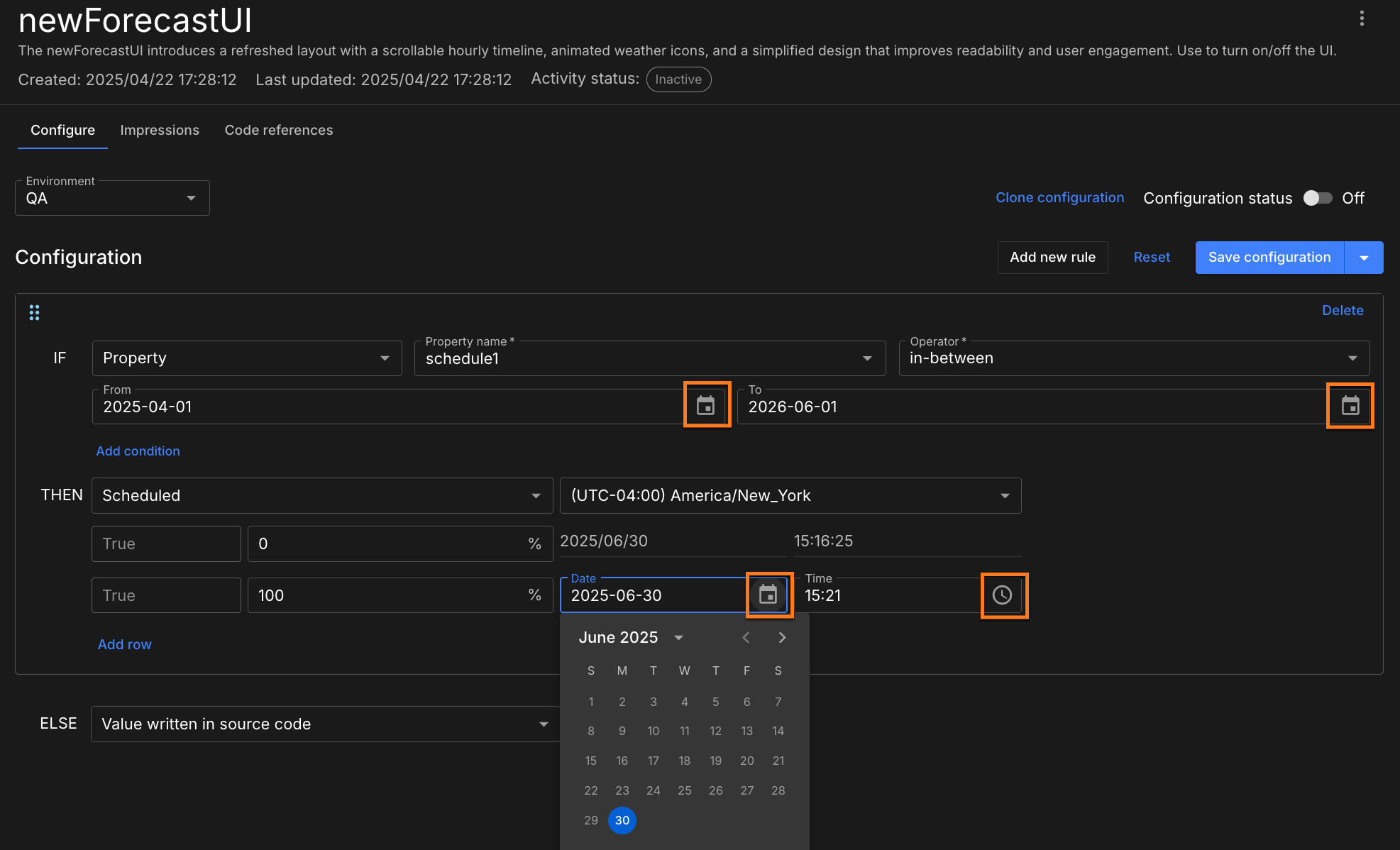Go to previous month in calendar
The height and width of the screenshot is (850, 1400).
746,637
